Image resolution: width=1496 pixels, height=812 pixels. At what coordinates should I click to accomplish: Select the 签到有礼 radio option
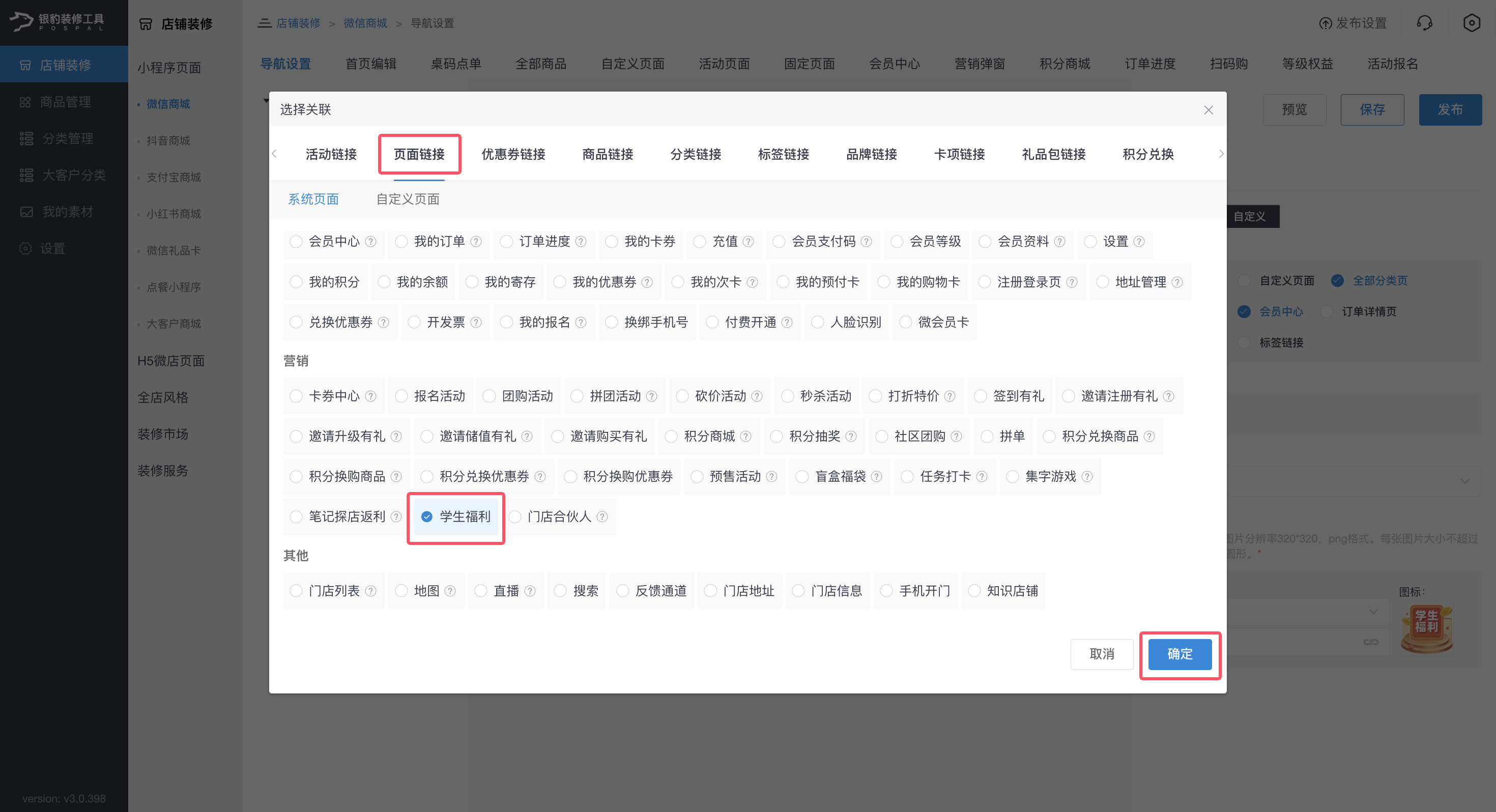click(981, 396)
